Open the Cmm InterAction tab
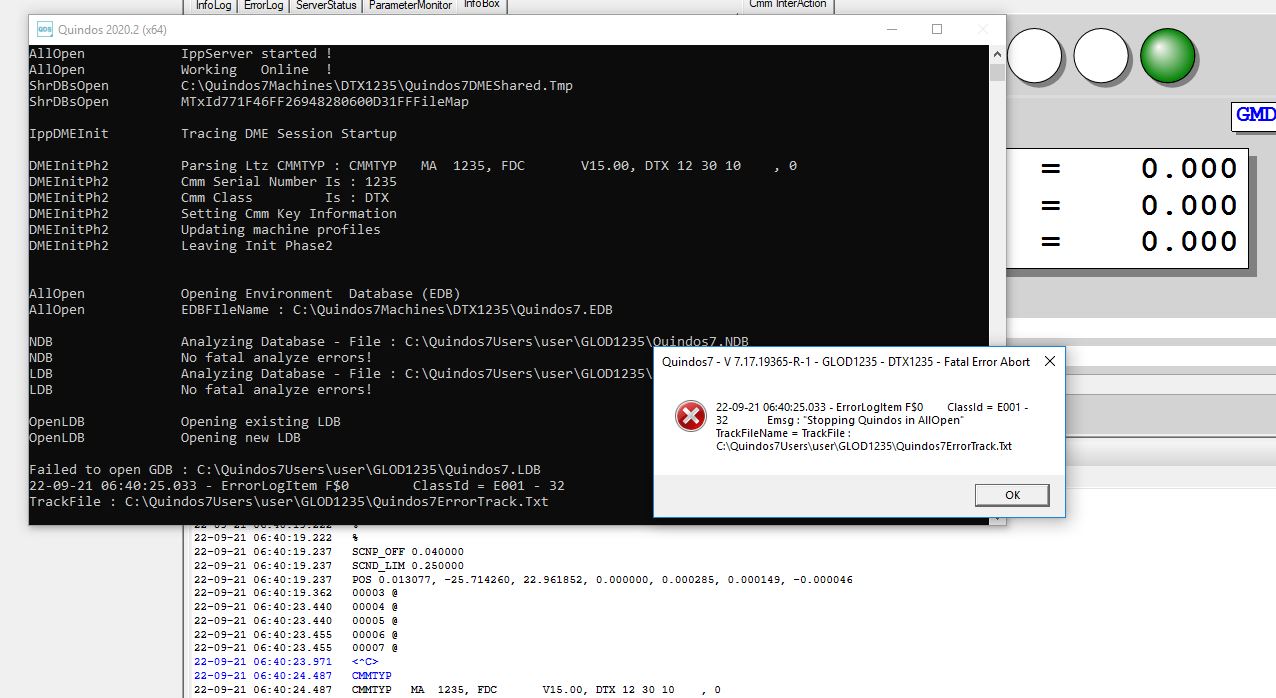 [788, 5]
